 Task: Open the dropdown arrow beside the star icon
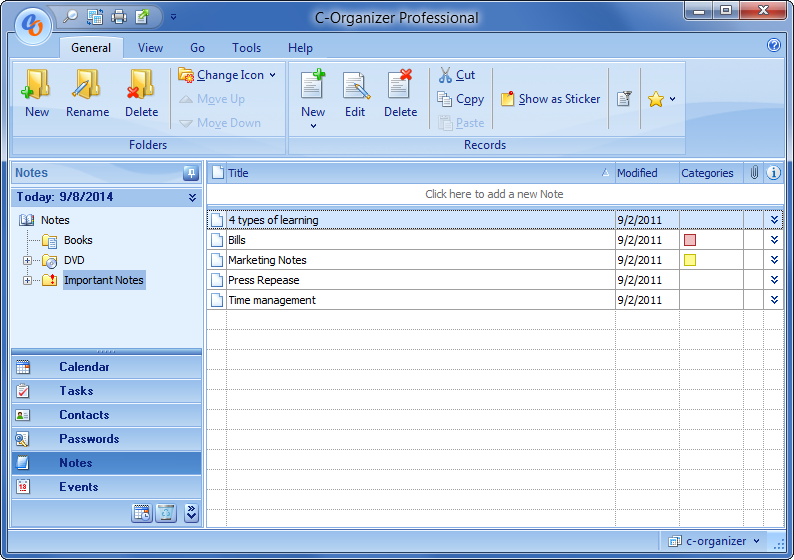click(x=672, y=99)
